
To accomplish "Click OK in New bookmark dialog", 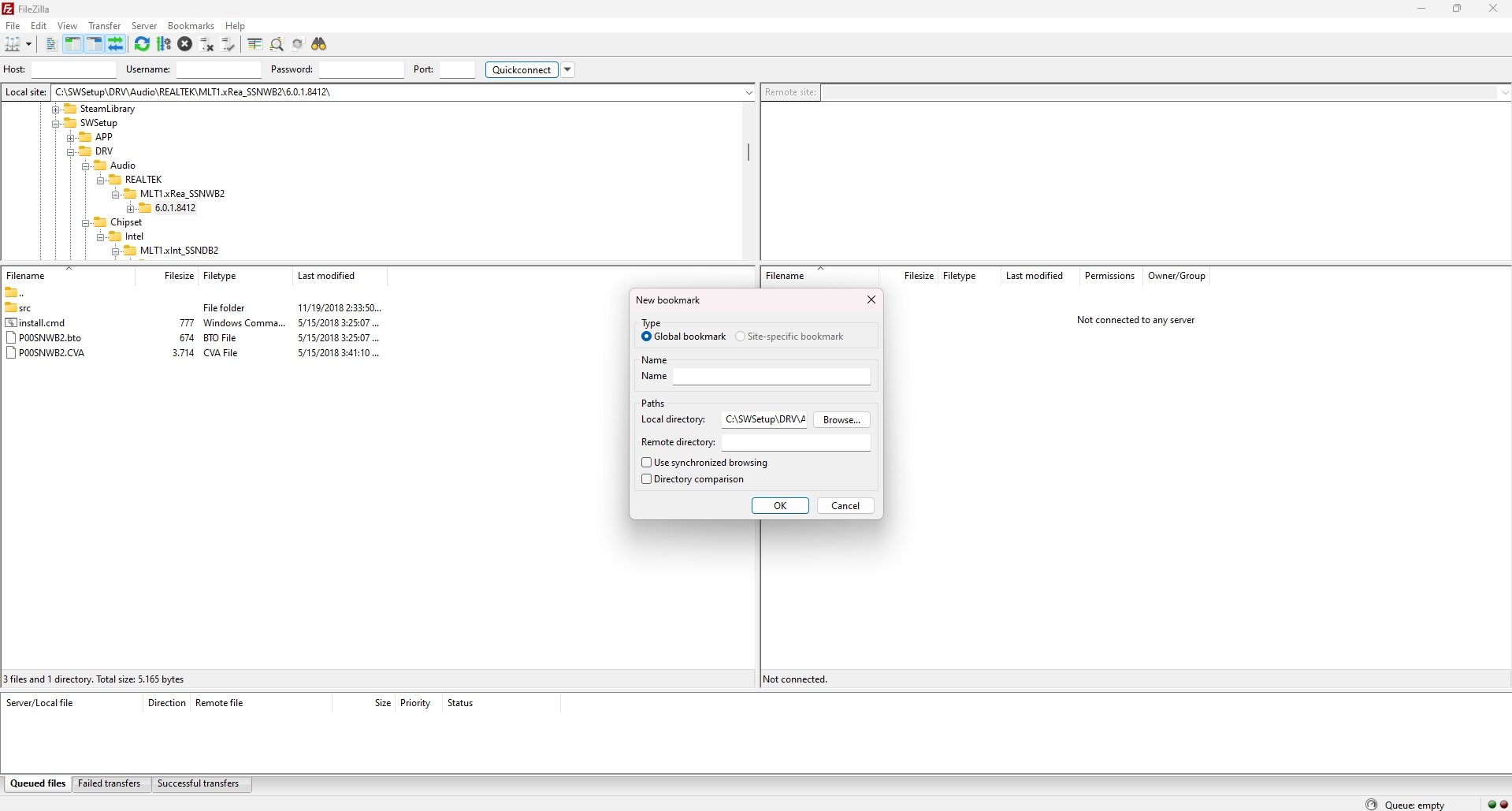I will tap(780, 506).
